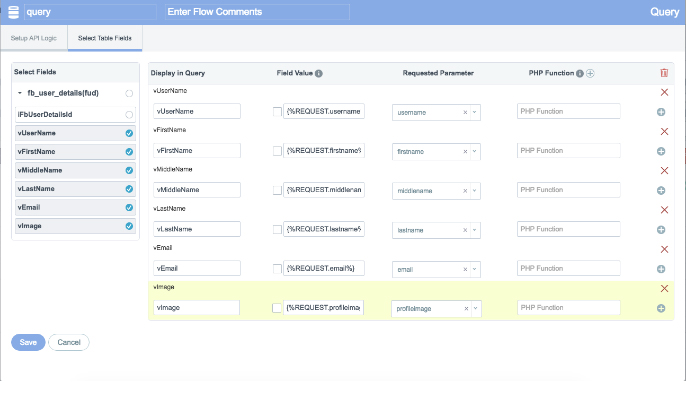
Task: Clear the lastname requested parameter
Action: pos(465,230)
